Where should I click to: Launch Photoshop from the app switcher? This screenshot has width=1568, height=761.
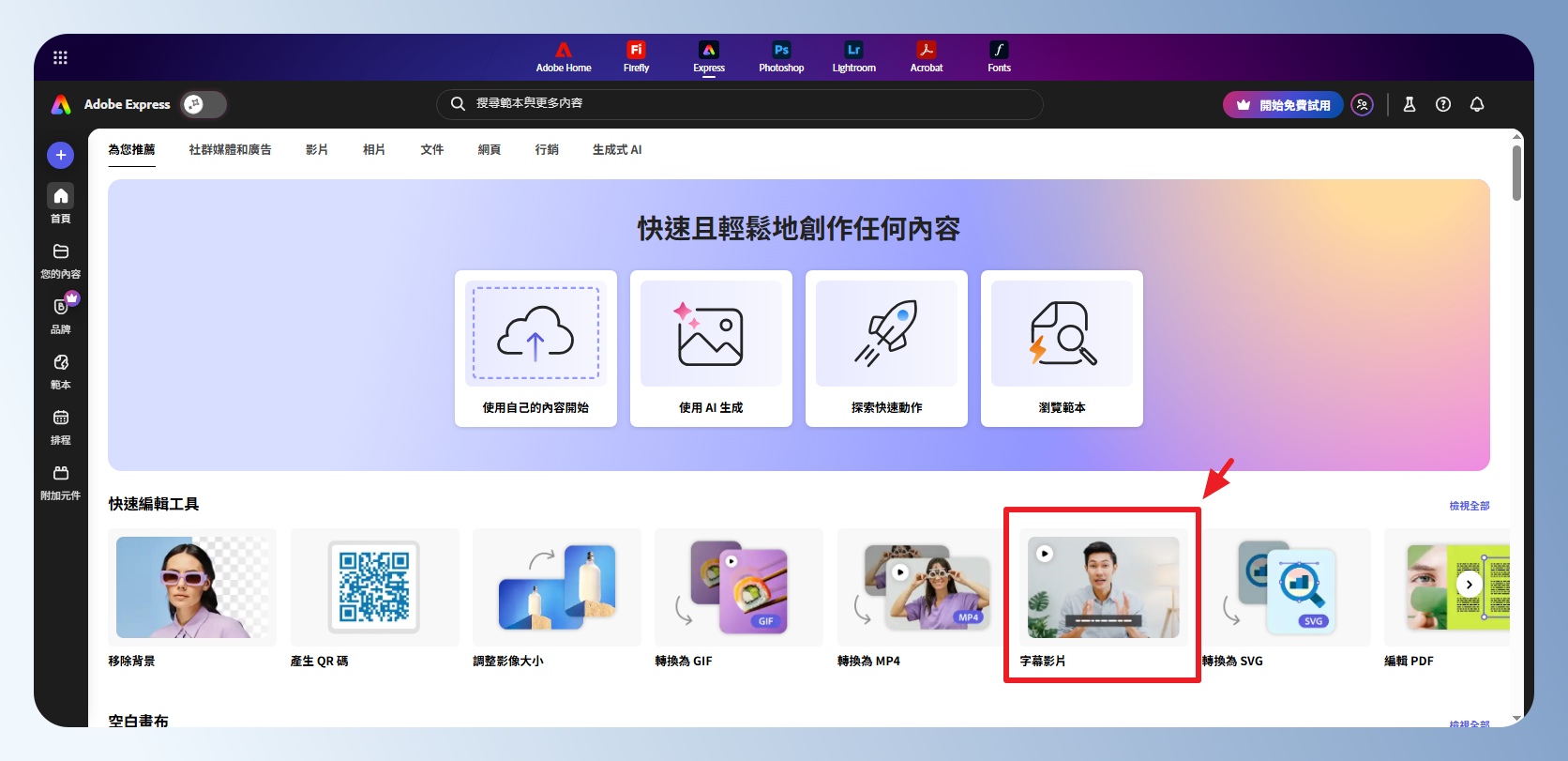(781, 56)
